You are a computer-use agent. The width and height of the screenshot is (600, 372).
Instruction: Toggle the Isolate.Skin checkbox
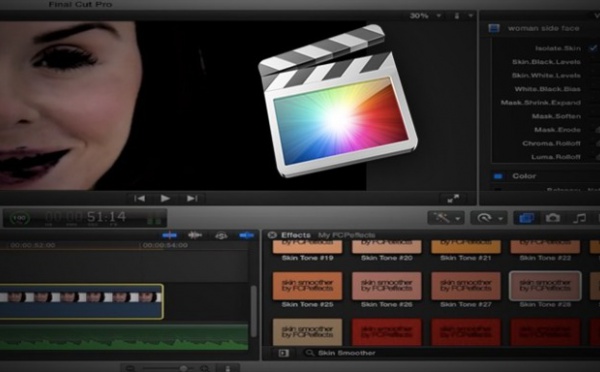593,48
